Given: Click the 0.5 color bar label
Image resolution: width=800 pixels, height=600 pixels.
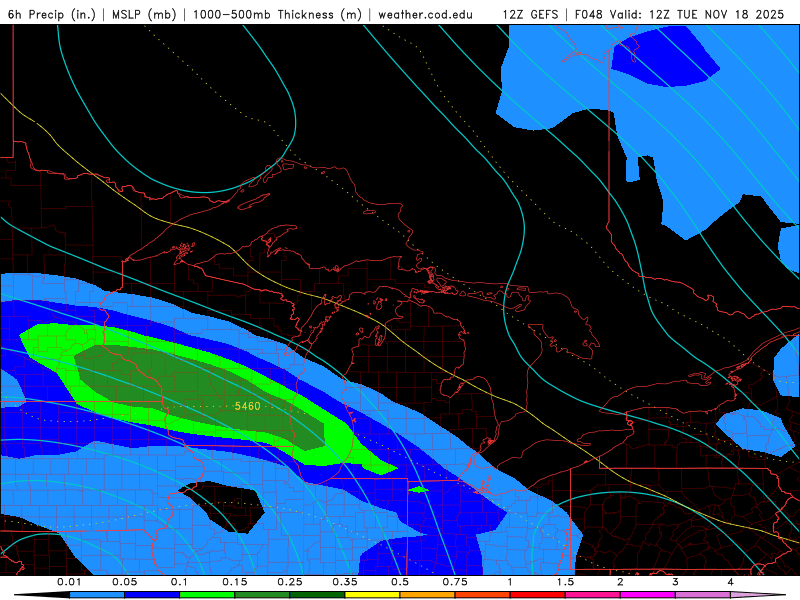Looking at the screenshot, I should pyautogui.click(x=400, y=582).
